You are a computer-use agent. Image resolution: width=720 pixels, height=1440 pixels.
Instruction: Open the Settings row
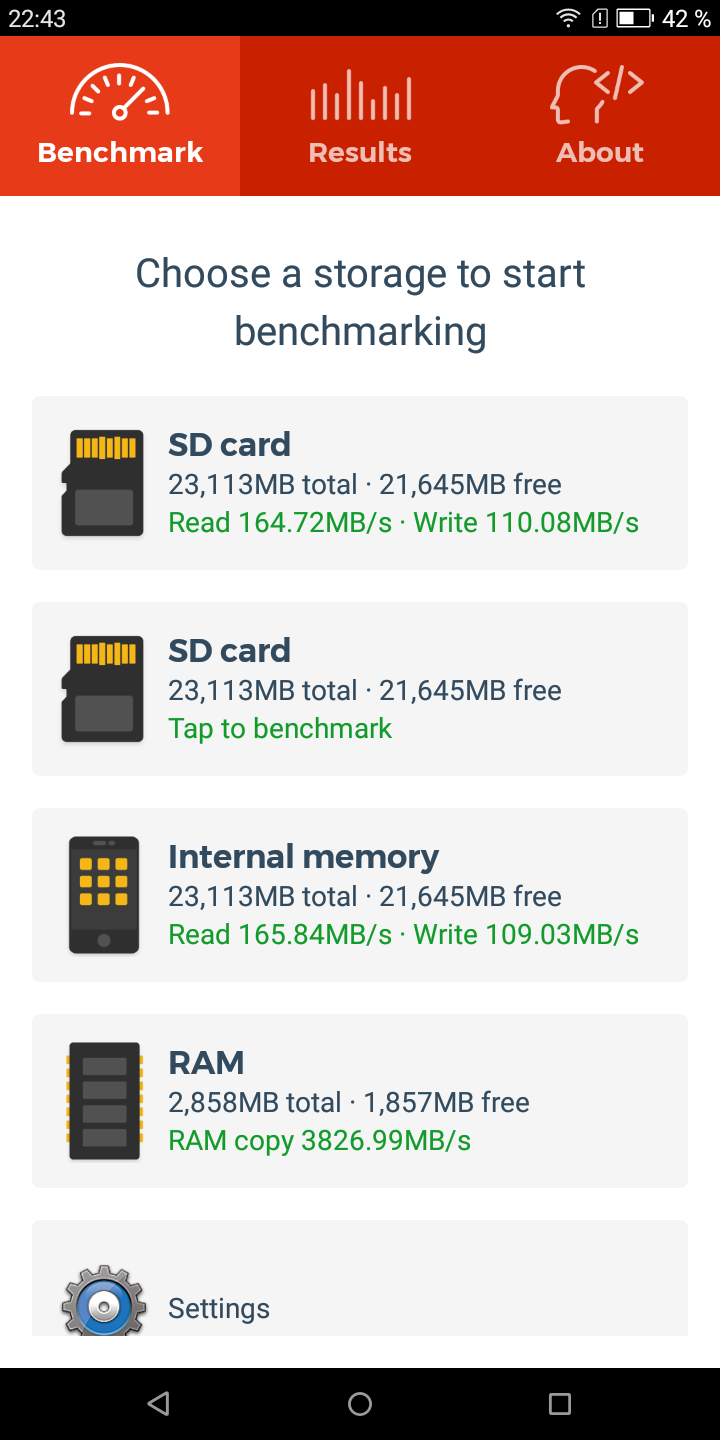360,1278
